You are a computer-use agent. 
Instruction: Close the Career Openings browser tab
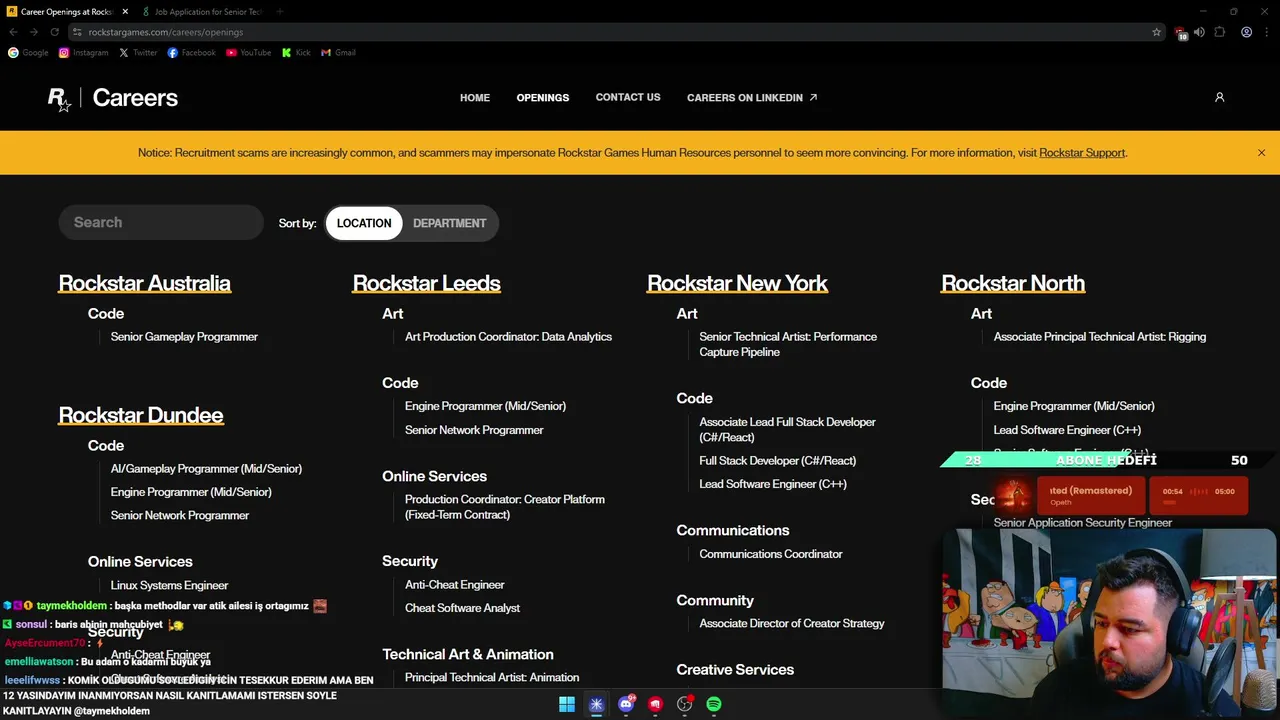[x=125, y=12]
